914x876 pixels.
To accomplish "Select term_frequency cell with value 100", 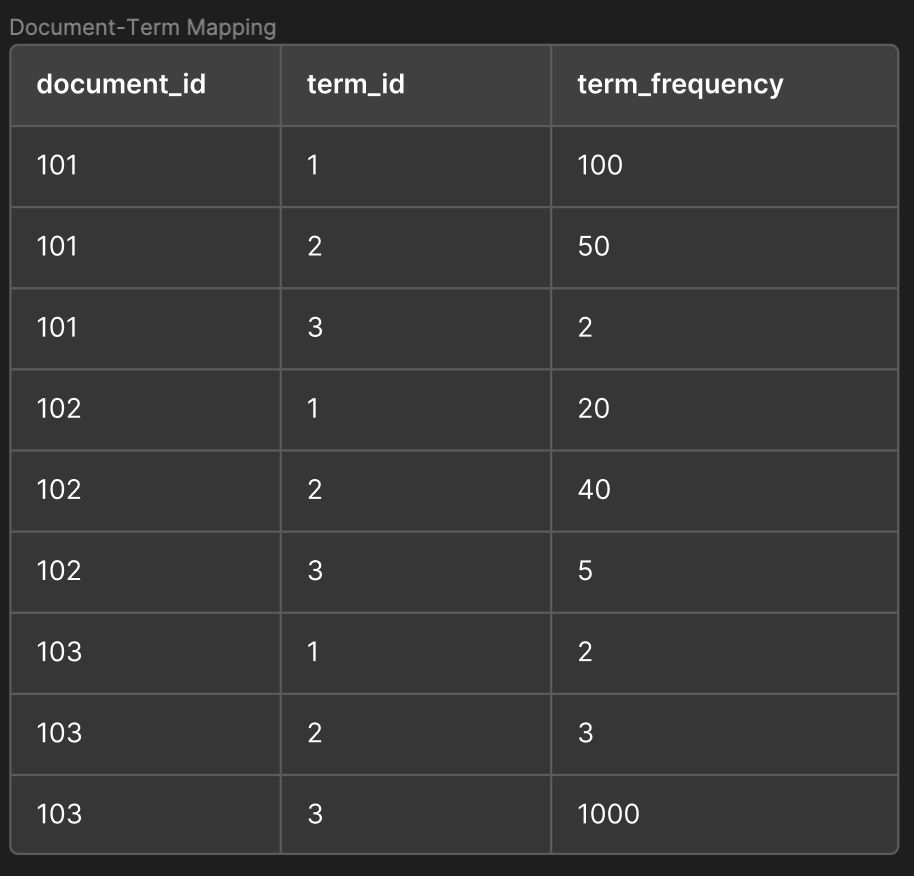I will pyautogui.click(x=724, y=166).
